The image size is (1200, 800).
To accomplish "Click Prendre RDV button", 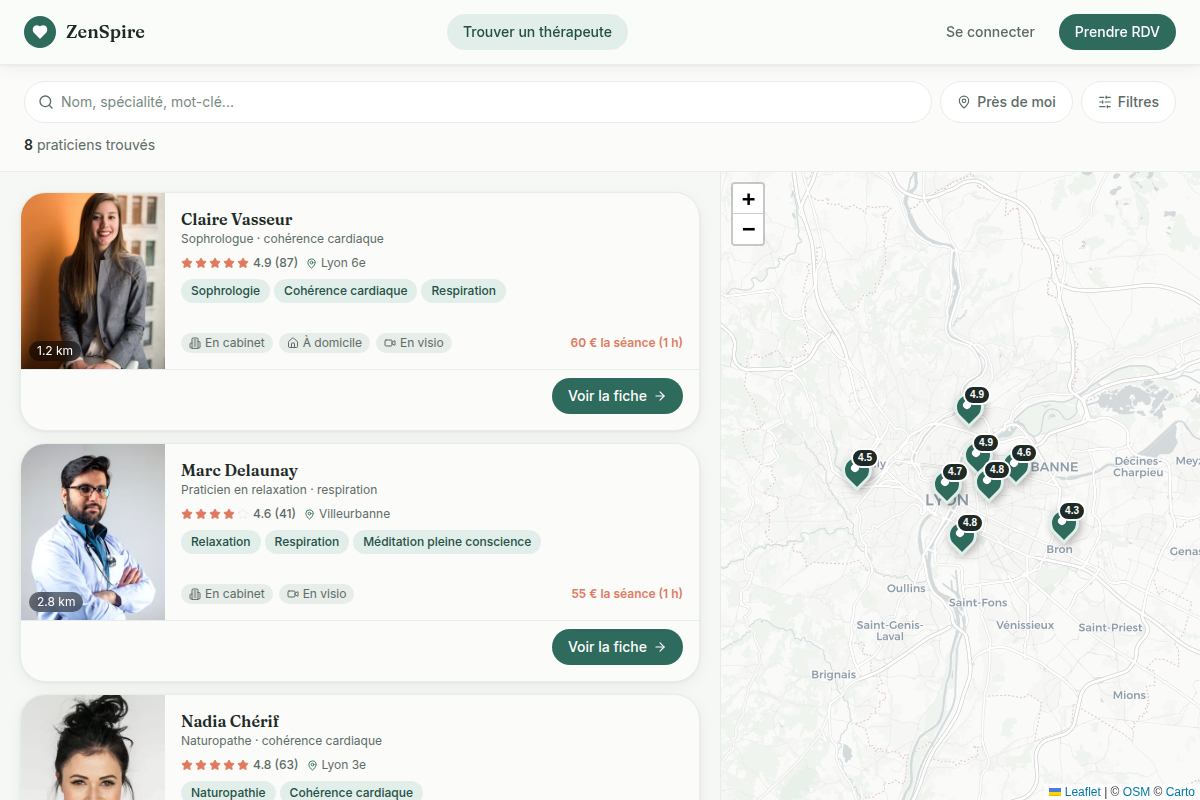I will pyautogui.click(x=1117, y=32).
